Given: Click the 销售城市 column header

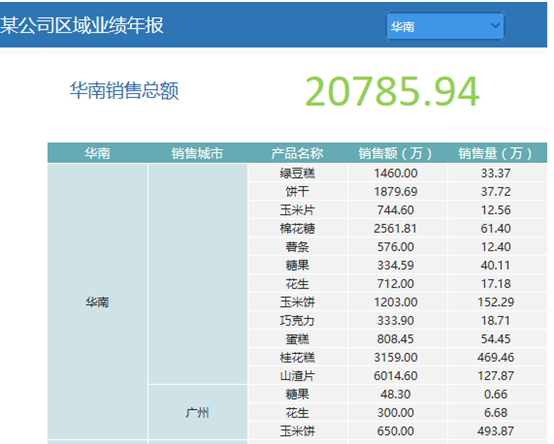Looking at the screenshot, I should [x=197, y=153].
